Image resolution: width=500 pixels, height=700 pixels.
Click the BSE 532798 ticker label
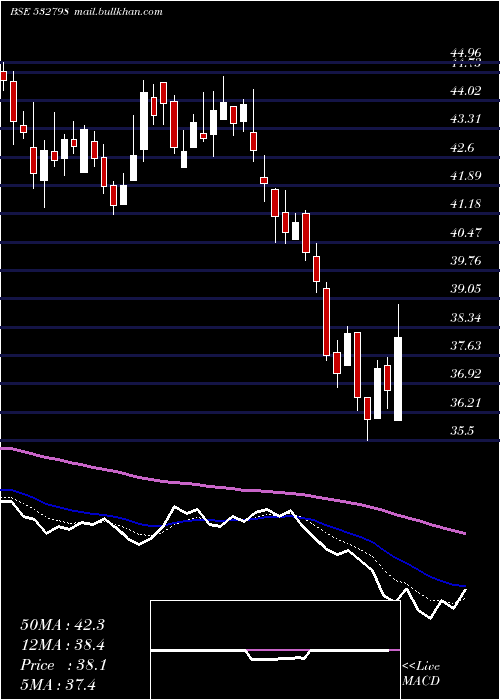pos(39,12)
